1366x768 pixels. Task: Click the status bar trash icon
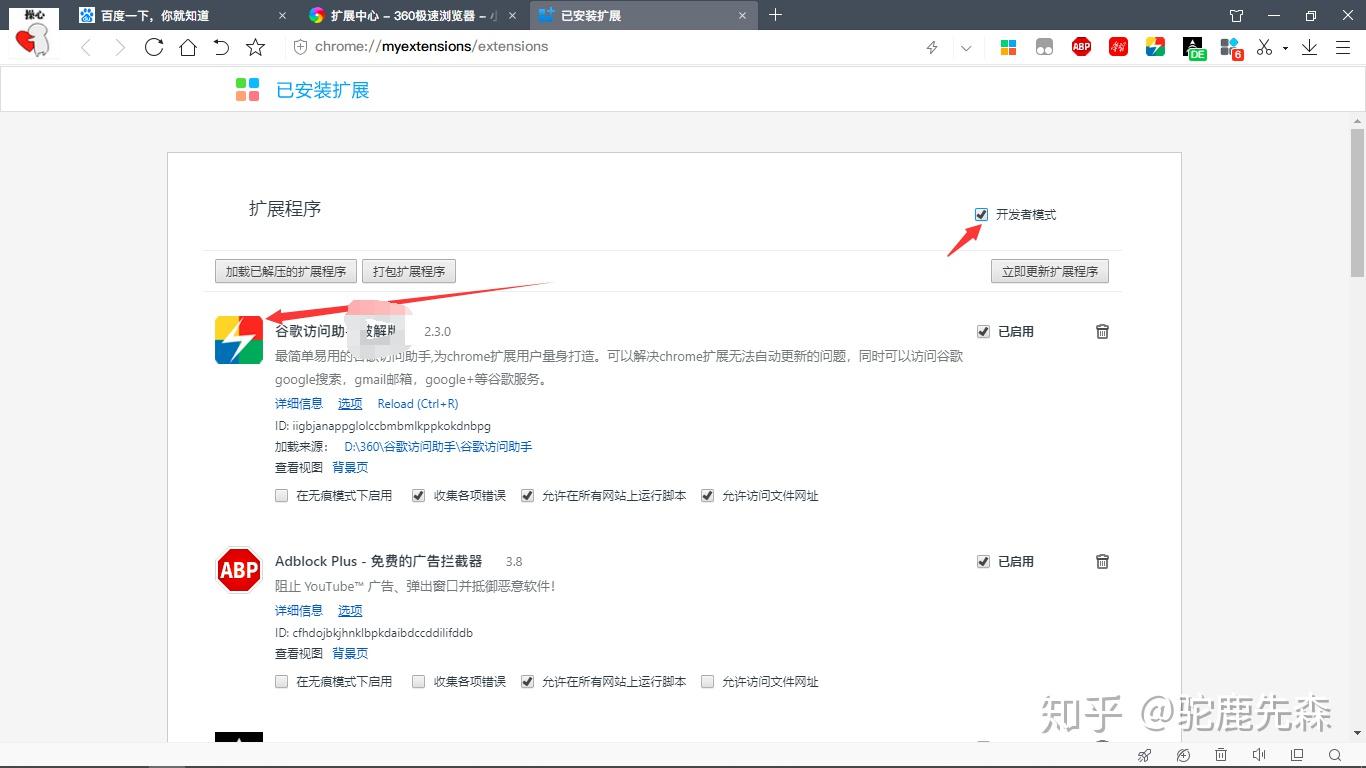[1221, 755]
